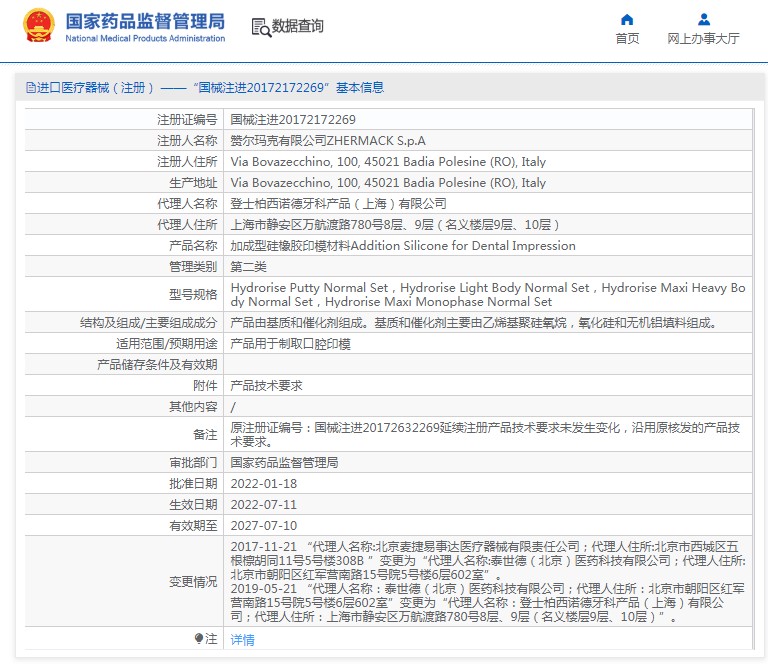Select registration number 国械注进20172172269 cell

pyautogui.click(x=293, y=120)
